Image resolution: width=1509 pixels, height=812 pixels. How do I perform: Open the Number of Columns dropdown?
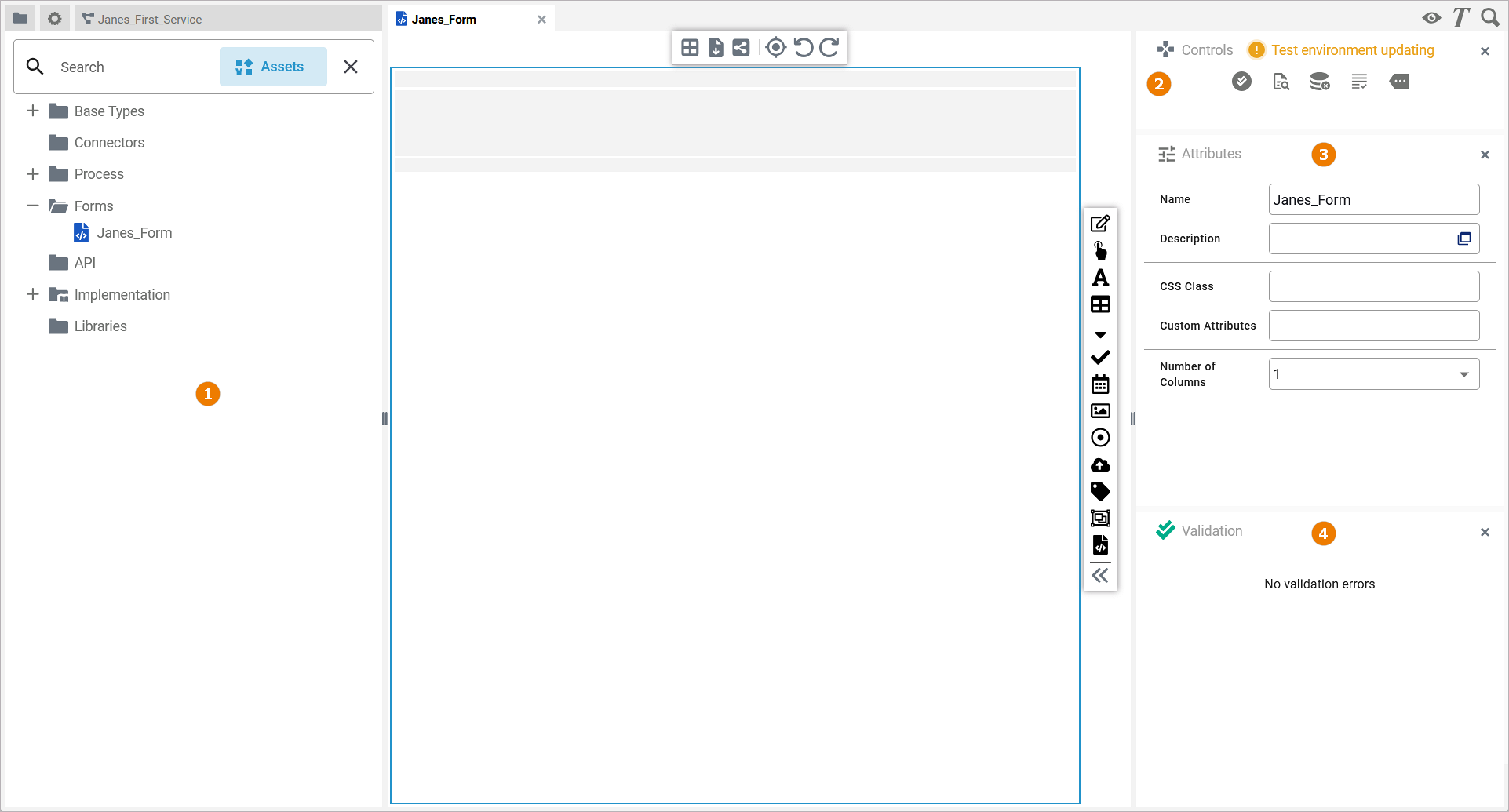pos(1463,374)
